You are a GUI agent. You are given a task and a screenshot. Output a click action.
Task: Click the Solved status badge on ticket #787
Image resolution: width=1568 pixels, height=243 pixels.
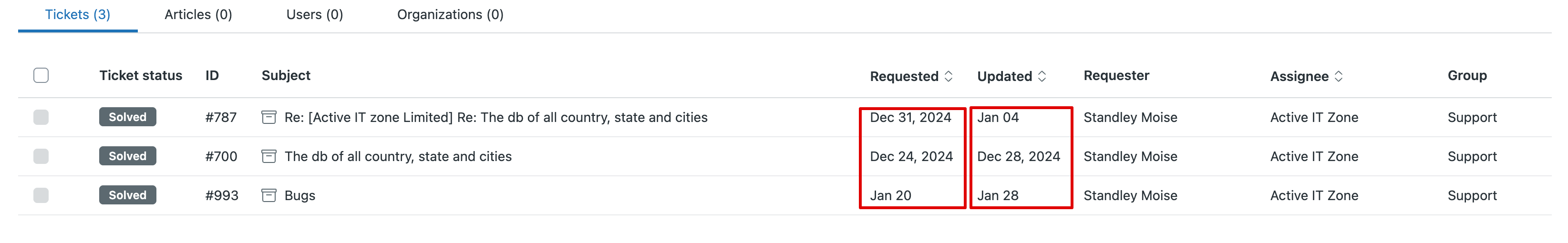[127, 117]
